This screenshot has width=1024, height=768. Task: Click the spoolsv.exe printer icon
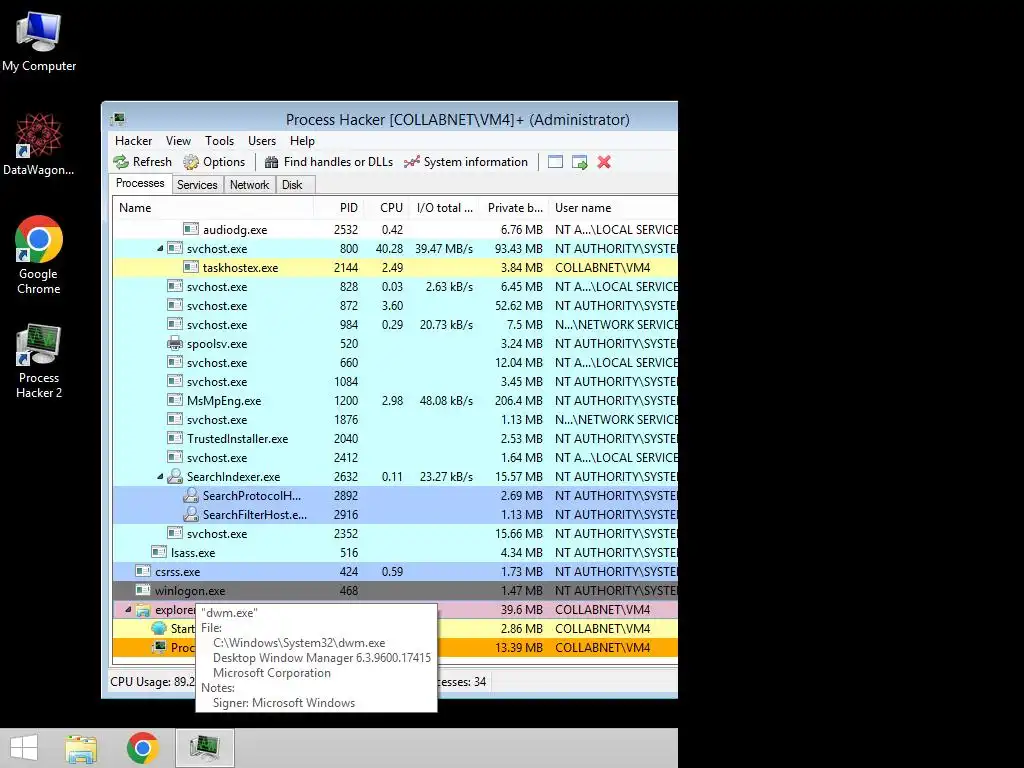175,344
